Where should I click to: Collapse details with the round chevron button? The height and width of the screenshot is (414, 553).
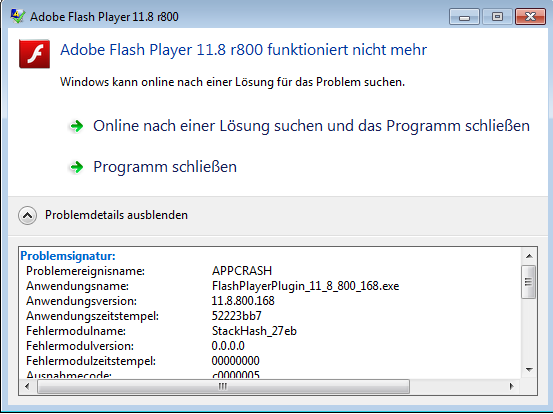coord(28,215)
